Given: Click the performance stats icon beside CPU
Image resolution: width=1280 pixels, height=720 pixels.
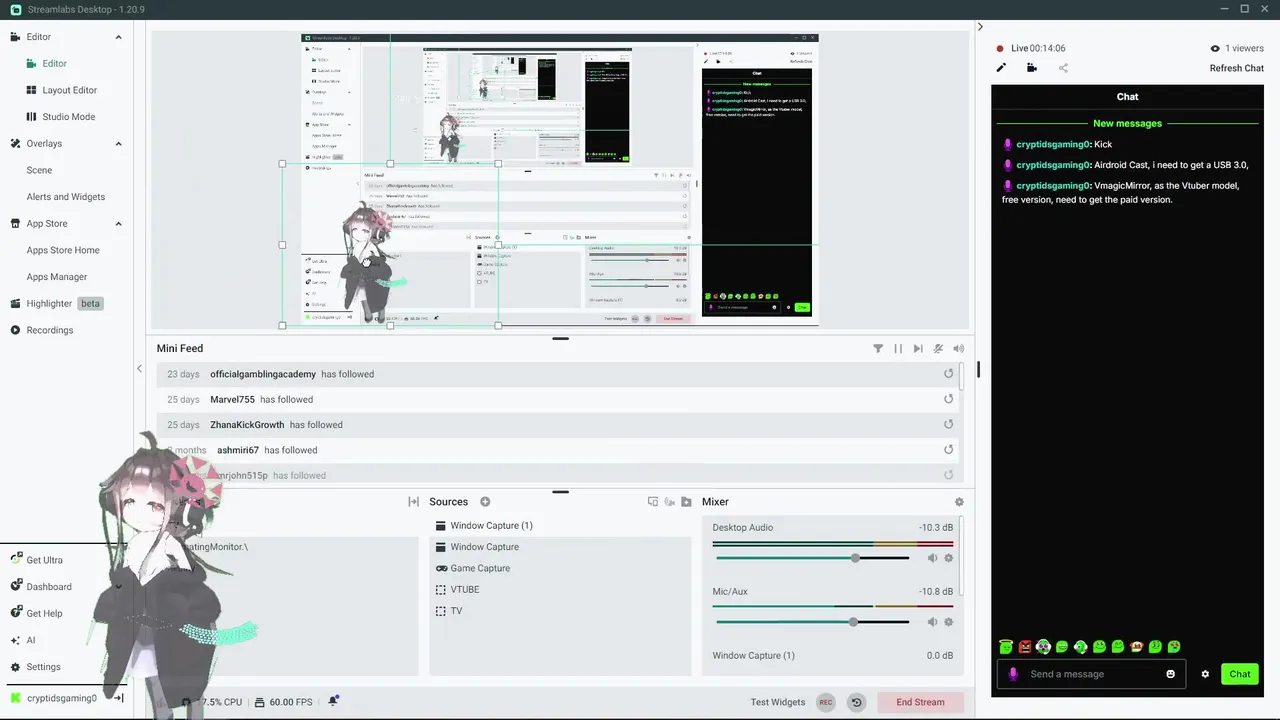Looking at the screenshot, I should (x=187, y=702).
